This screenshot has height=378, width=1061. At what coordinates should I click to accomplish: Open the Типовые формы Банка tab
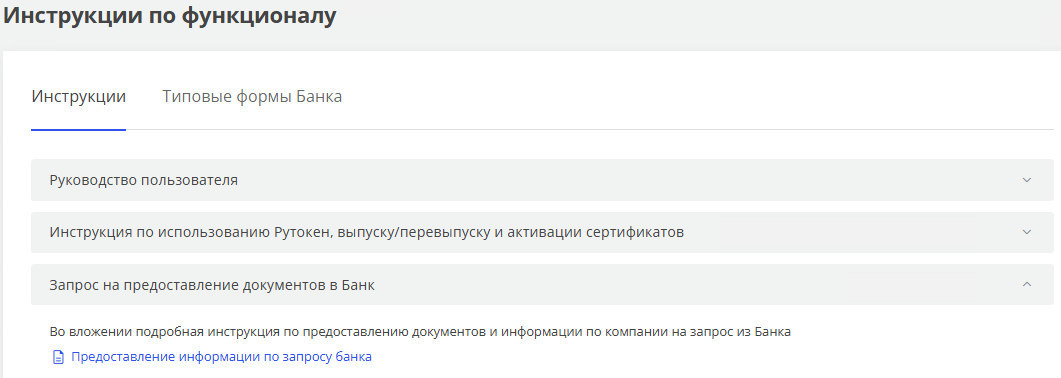pyautogui.click(x=252, y=97)
